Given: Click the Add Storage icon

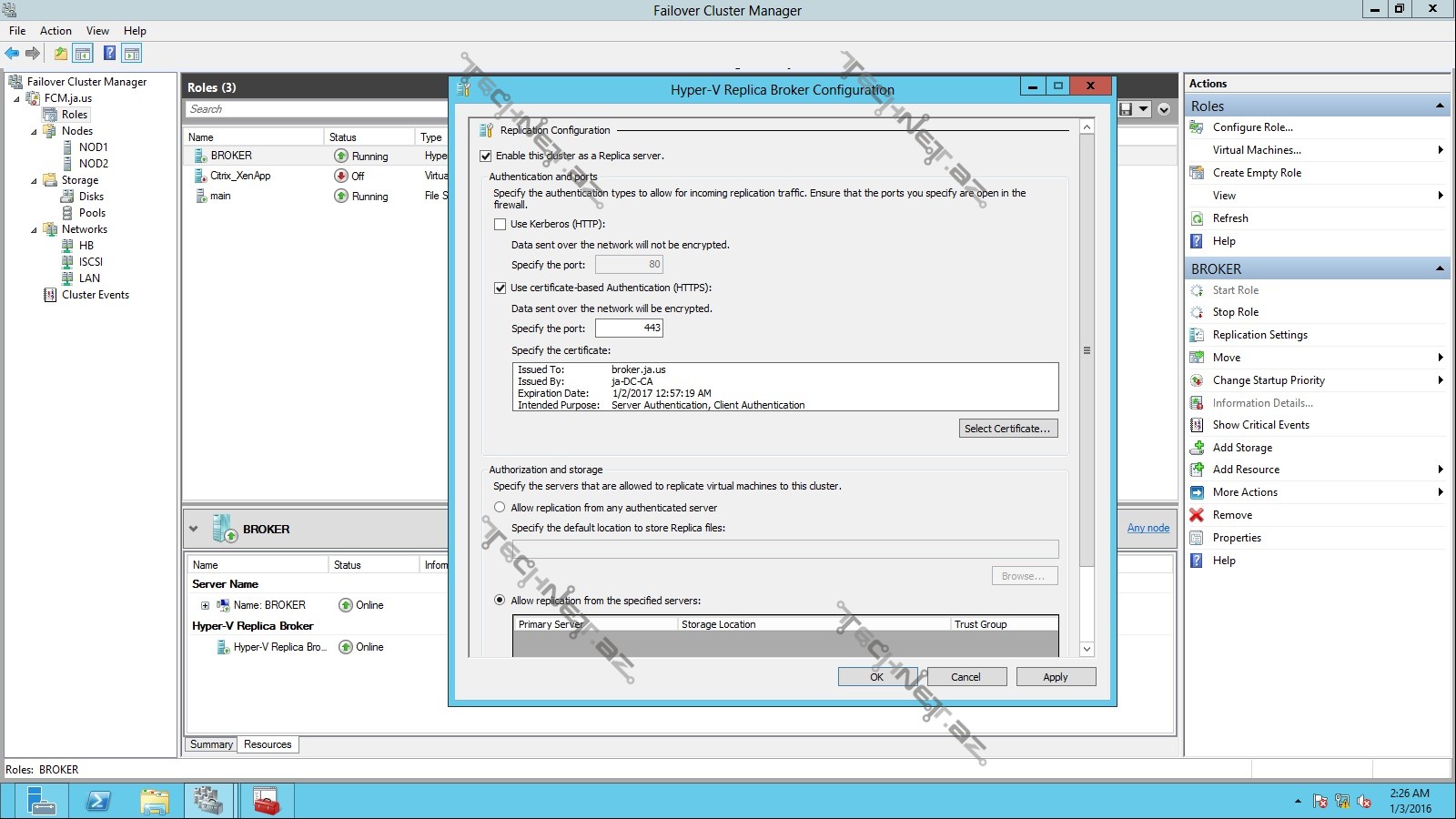Looking at the screenshot, I should coord(1197,448).
